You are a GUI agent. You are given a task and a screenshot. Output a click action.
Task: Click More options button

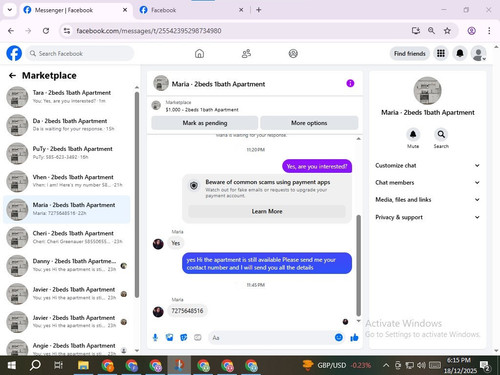[x=309, y=123]
